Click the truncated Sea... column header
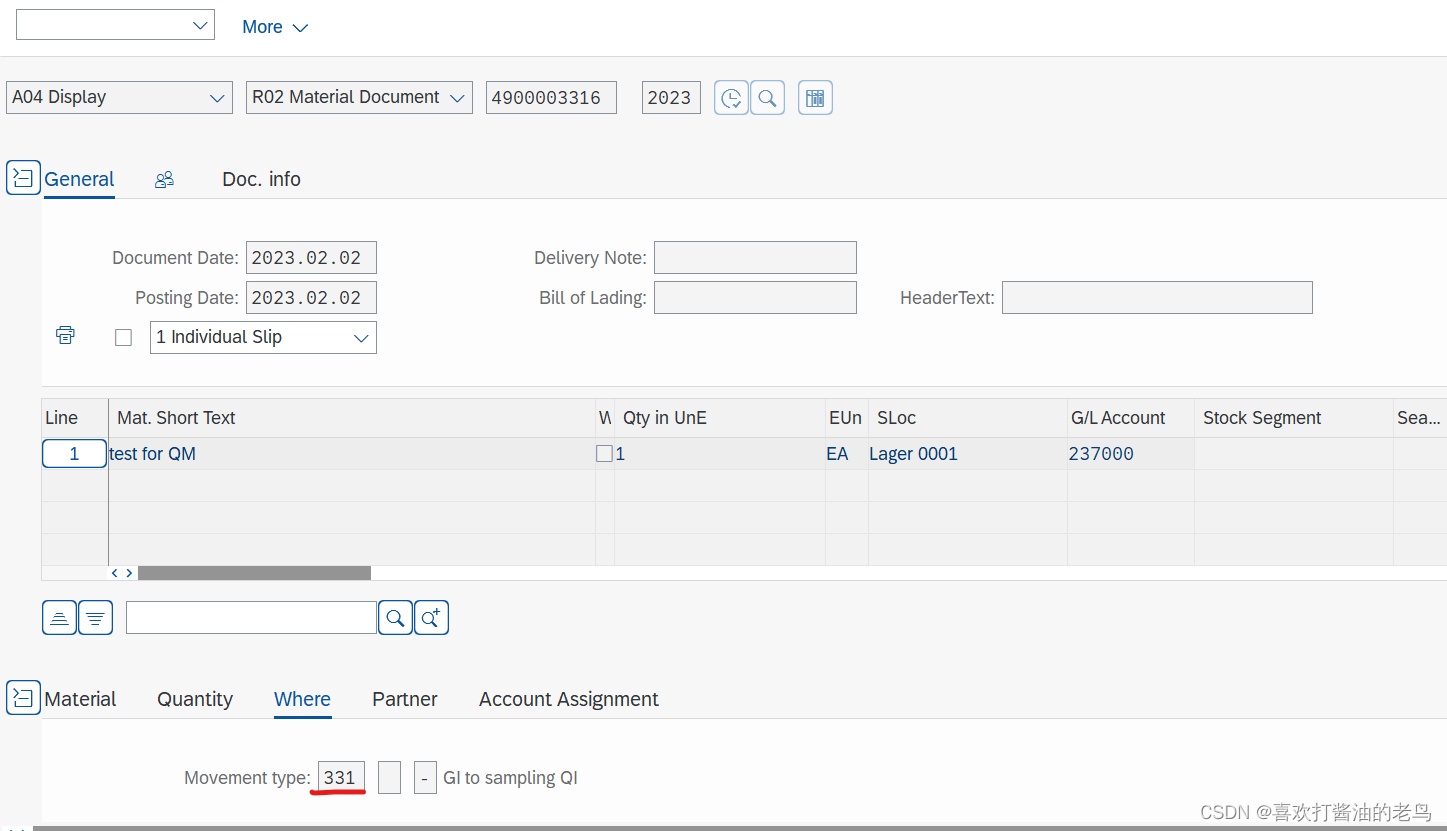Image resolution: width=1447 pixels, height=831 pixels. (x=1419, y=418)
